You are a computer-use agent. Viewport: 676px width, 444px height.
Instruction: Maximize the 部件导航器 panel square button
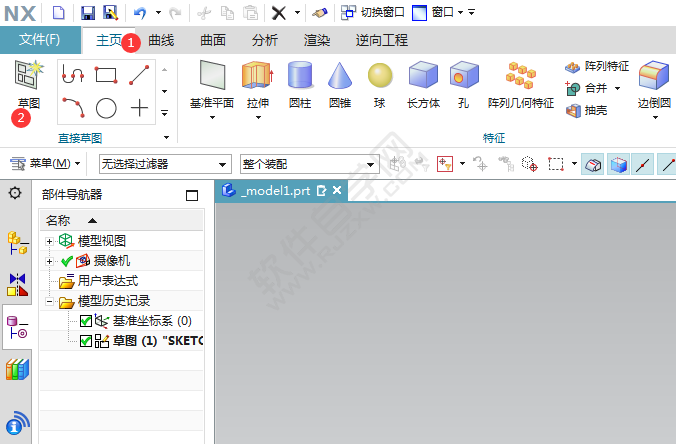tap(192, 196)
